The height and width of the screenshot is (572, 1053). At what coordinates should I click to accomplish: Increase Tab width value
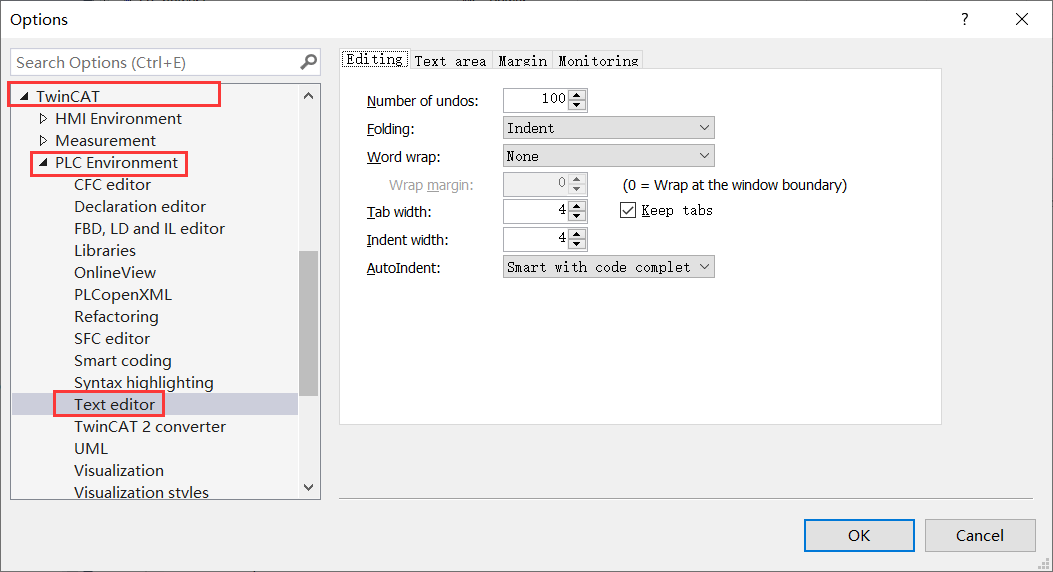point(577,206)
